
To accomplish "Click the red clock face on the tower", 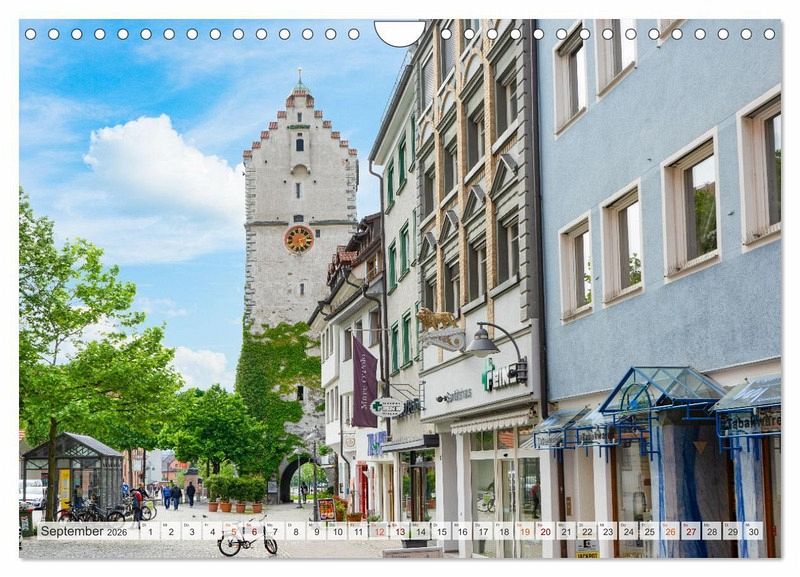I will 298,238.
